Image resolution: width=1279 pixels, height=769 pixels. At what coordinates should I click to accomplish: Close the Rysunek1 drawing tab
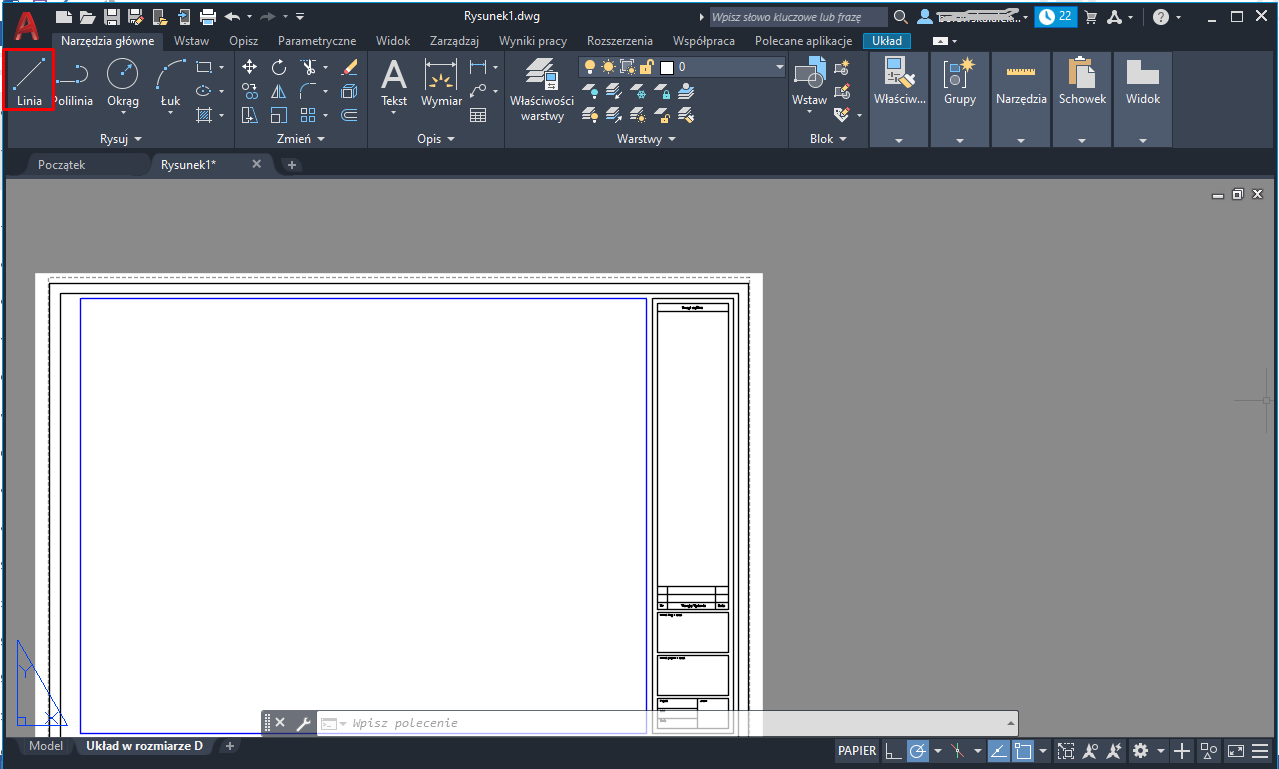tap(257, 164)
